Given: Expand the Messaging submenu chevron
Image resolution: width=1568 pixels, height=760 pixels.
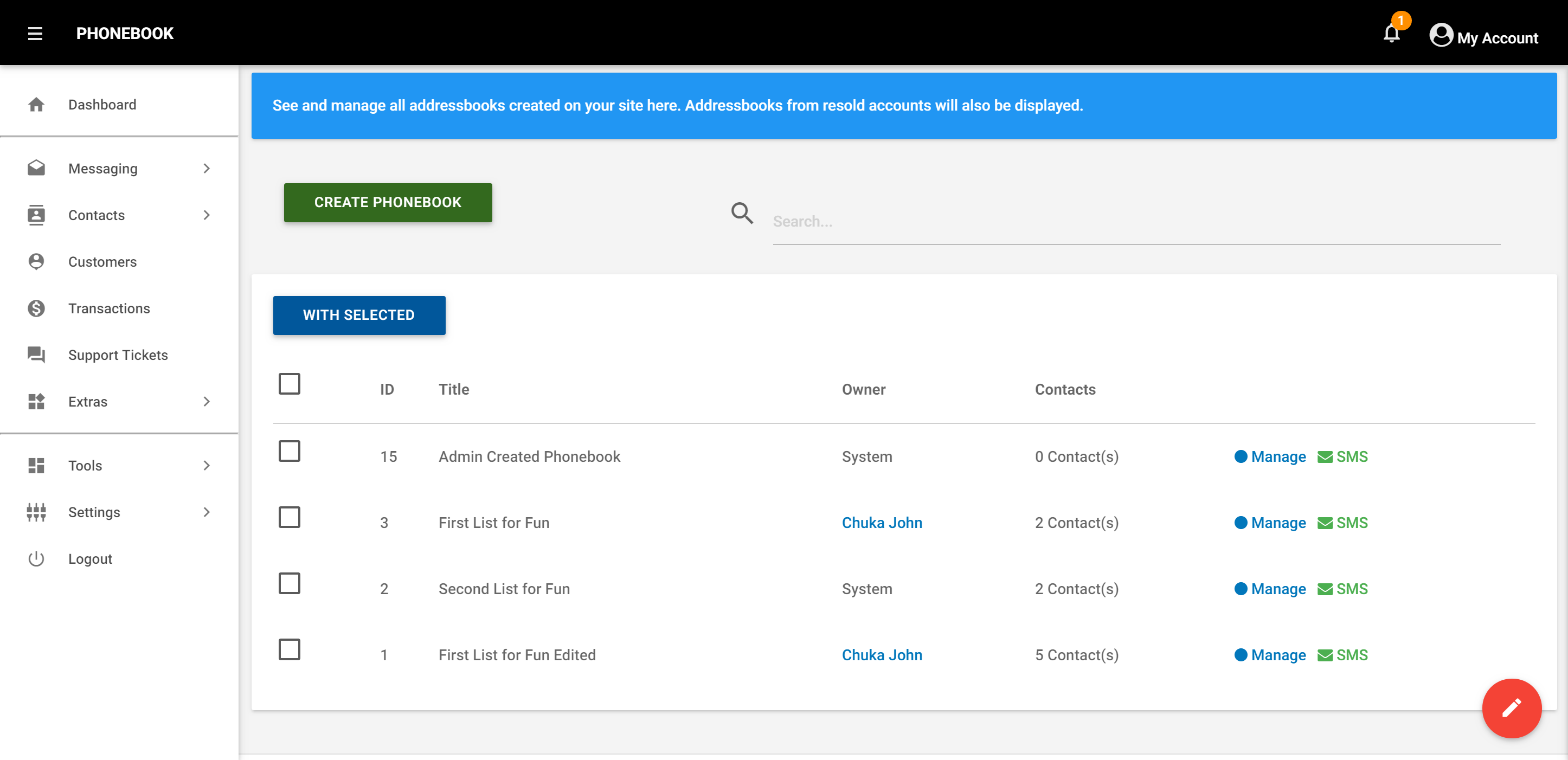Looking at the screenshot, I should (207, 169).
